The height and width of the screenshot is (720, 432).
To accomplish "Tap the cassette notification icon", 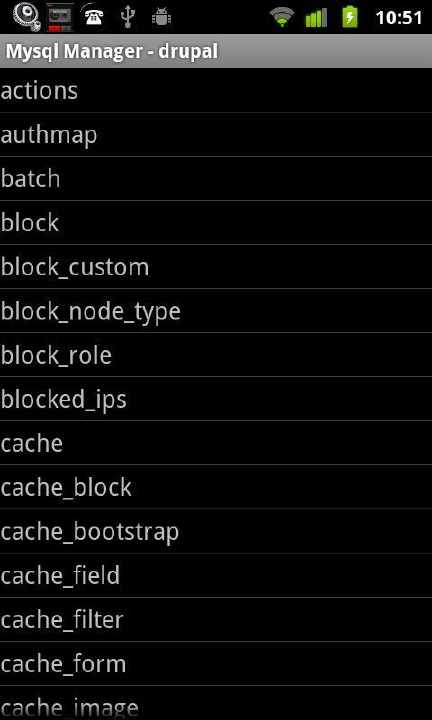I will point(60,17).
